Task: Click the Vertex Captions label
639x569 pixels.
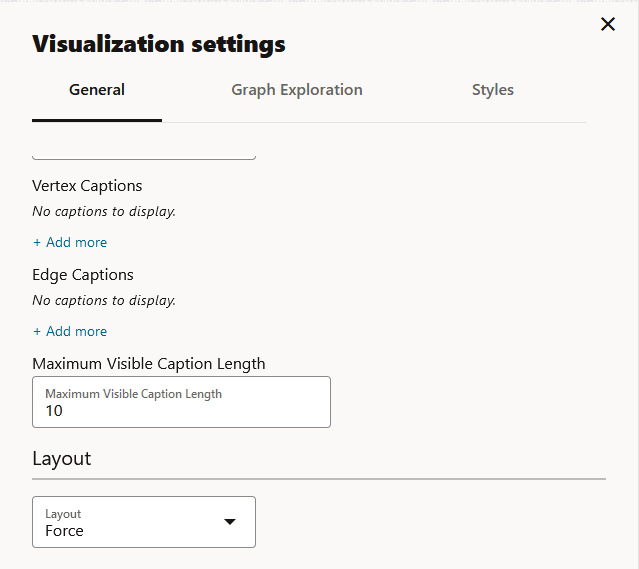Action: point(87,186)
